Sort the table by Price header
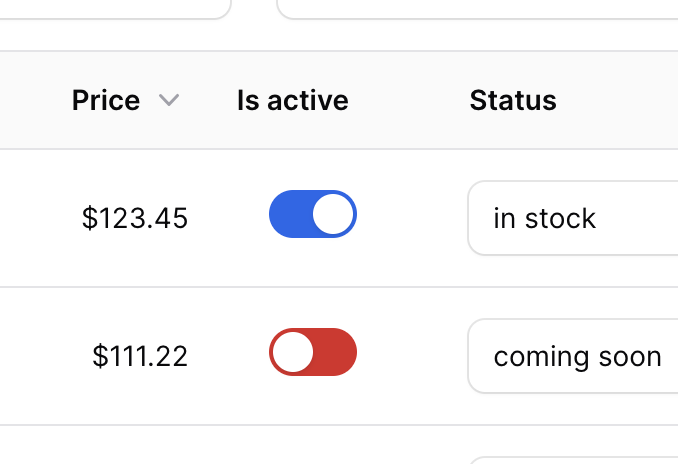Image resolution: width=678 pixels, height=464 pixels. pos(106,100)
